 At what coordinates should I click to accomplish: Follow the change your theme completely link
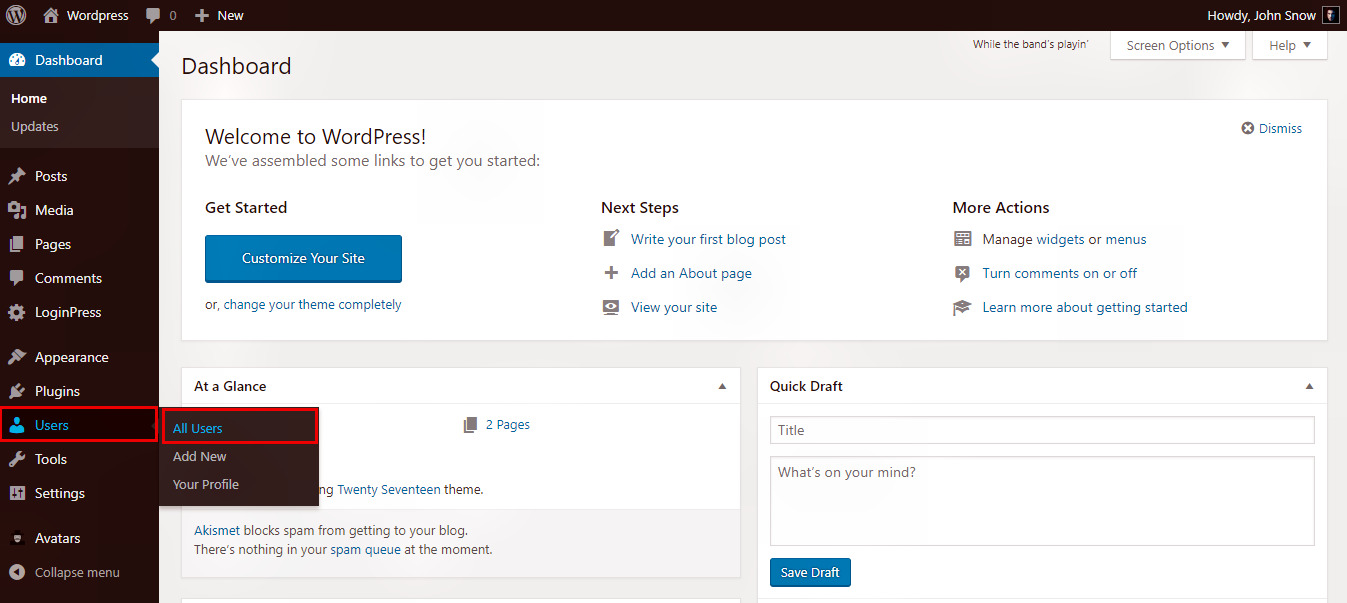[x=312, y=305]
